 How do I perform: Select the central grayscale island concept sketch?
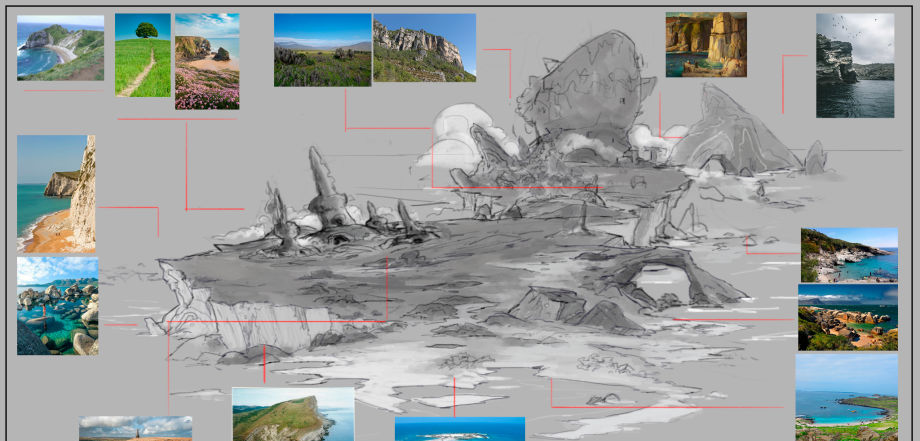click(x=487, y=235)
